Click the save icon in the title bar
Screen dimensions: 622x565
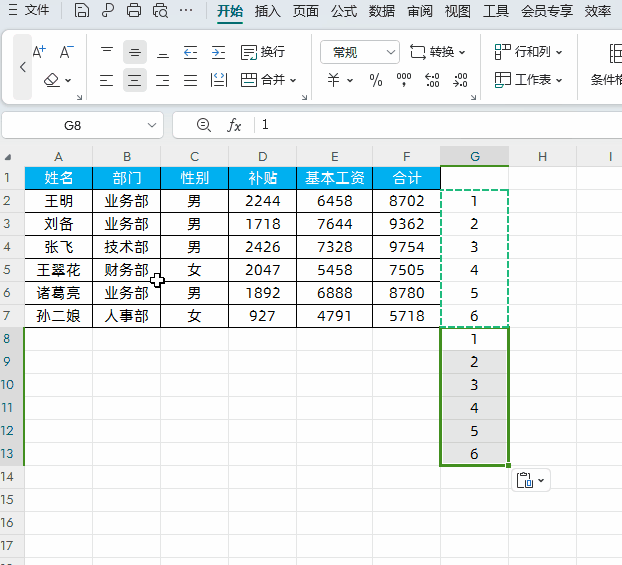coord(82,11)
